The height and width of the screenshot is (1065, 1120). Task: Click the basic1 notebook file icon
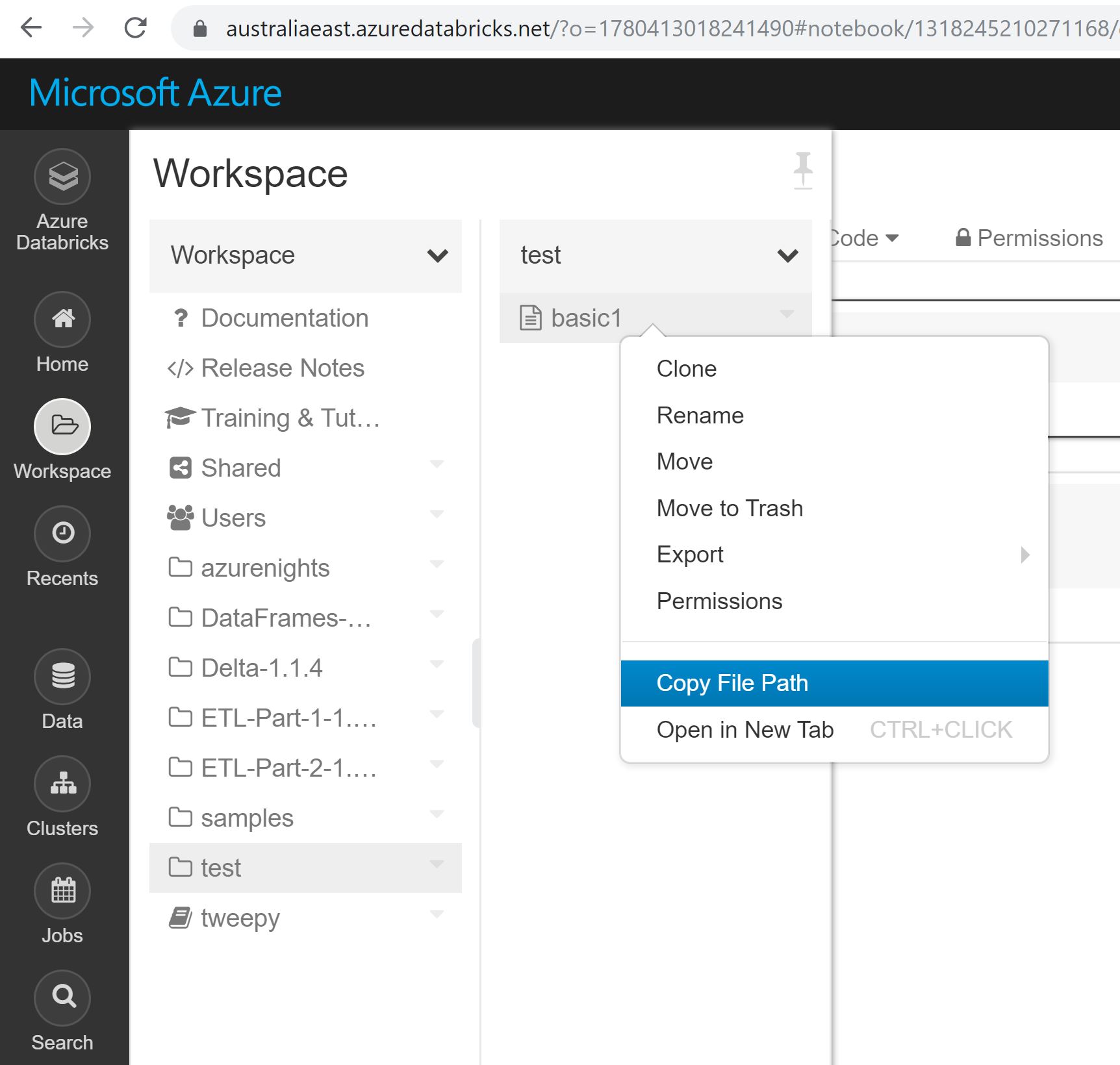[530, 318]
